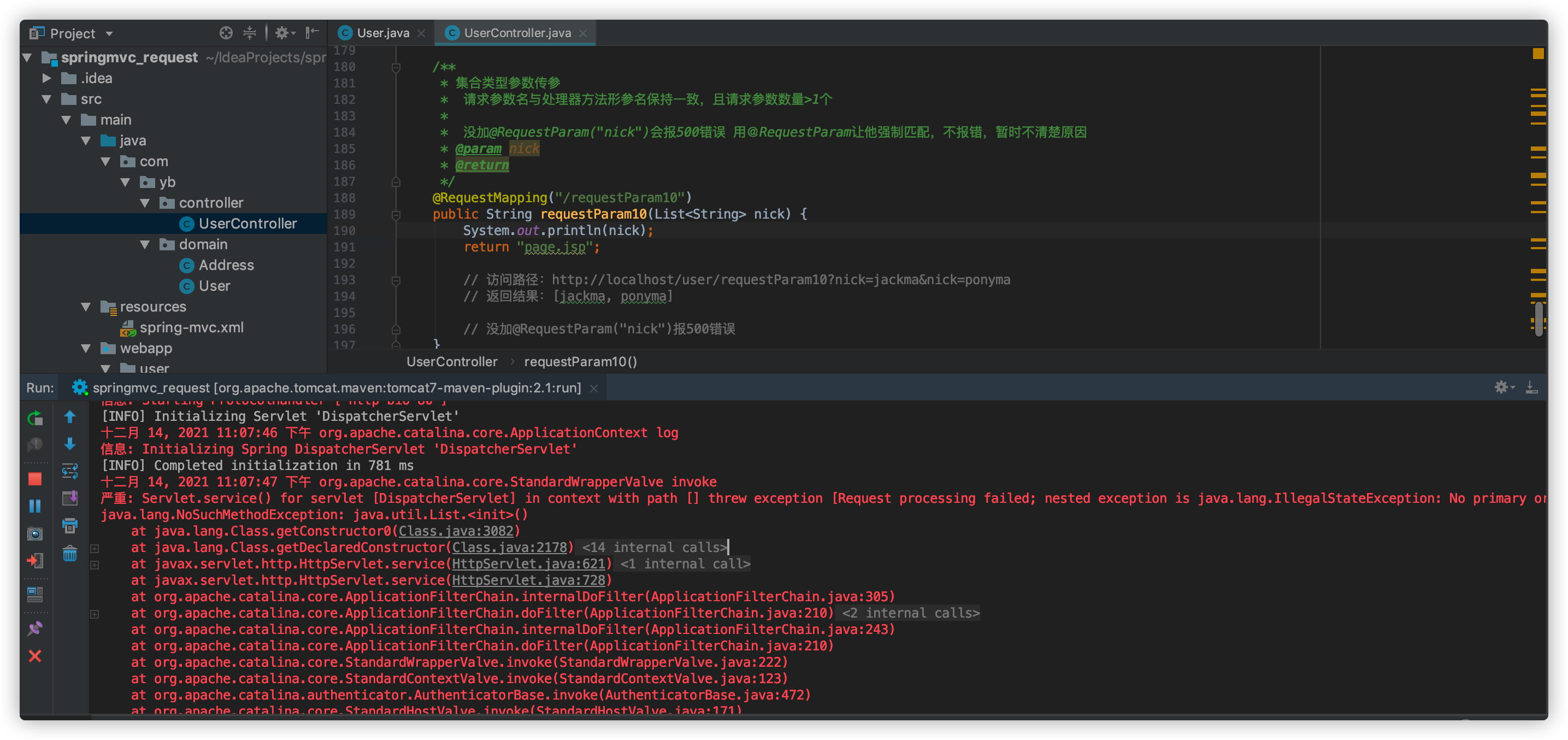Toggle soft-wrap in the console
Viewport: 1568px width, 740px height.
(x=70, y=471)
